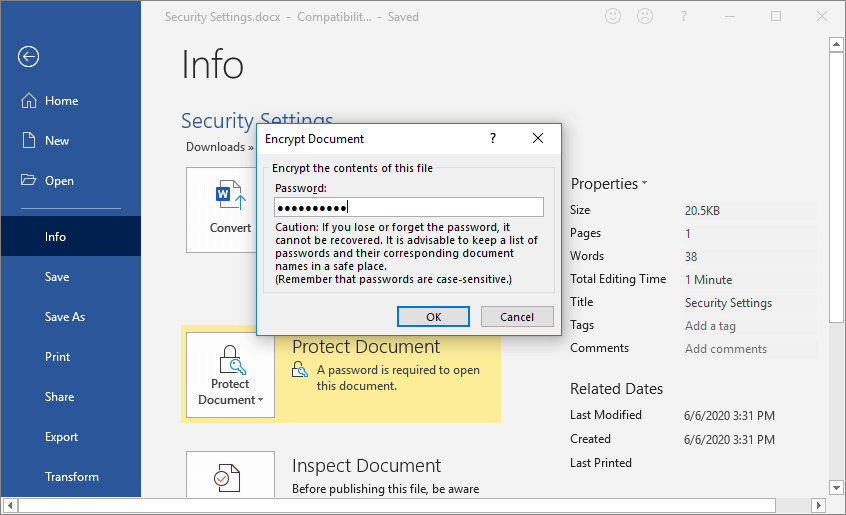Image resolution: width=846 pixels, height=515 pixels.
Task: Click the dialog help question mark
Action: (x=492, y=139)
